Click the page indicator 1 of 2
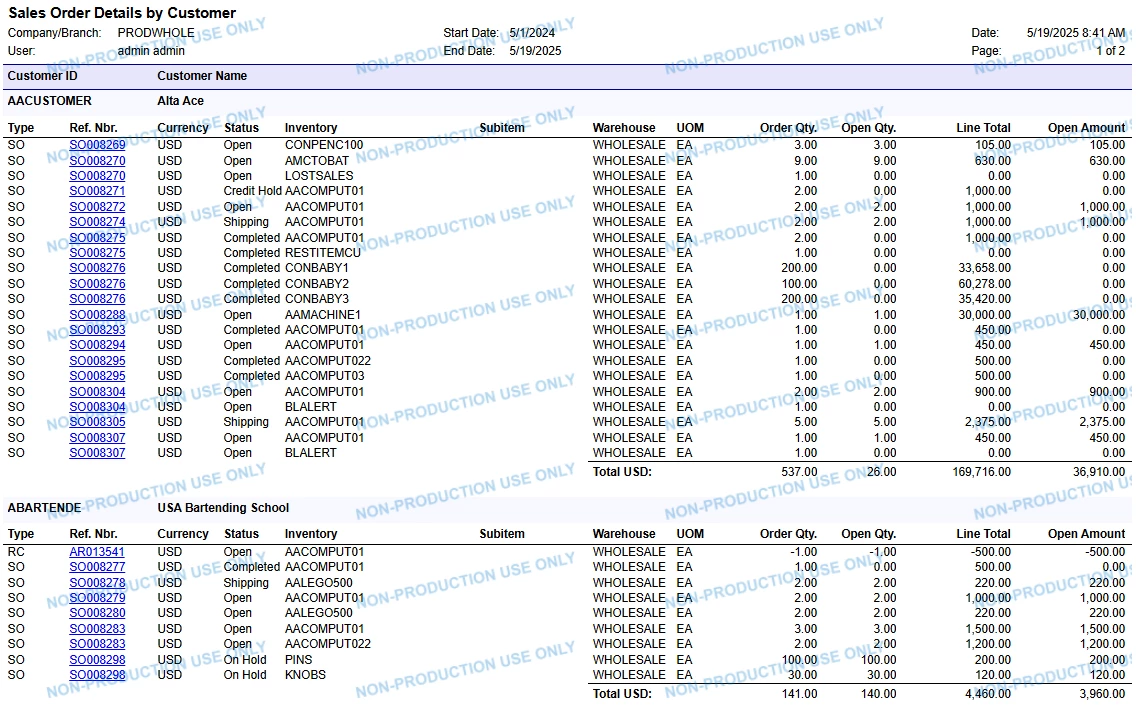Viewport: 1136px width, 715px height. 1110,51
